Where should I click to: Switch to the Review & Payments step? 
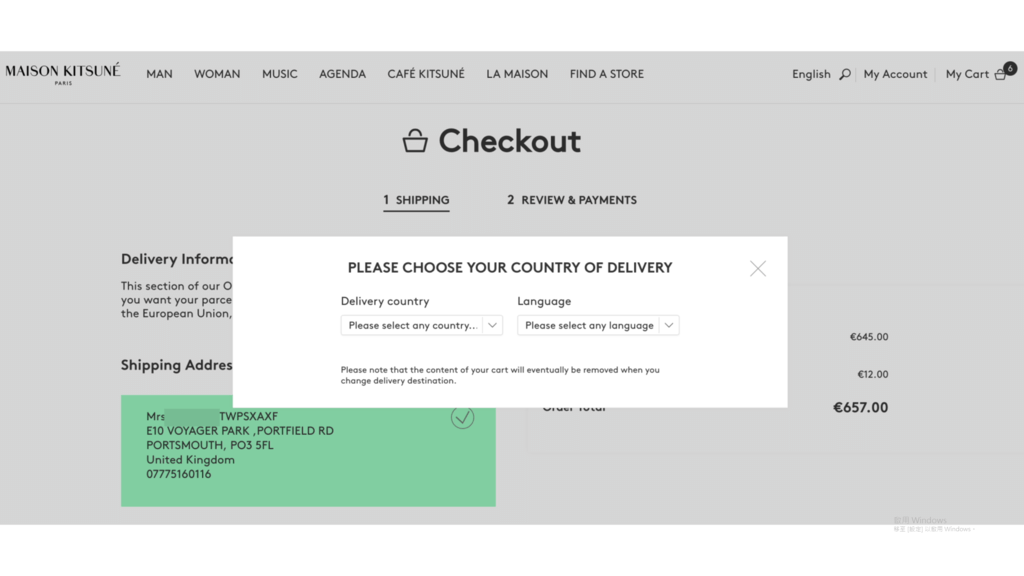point(571,200)
